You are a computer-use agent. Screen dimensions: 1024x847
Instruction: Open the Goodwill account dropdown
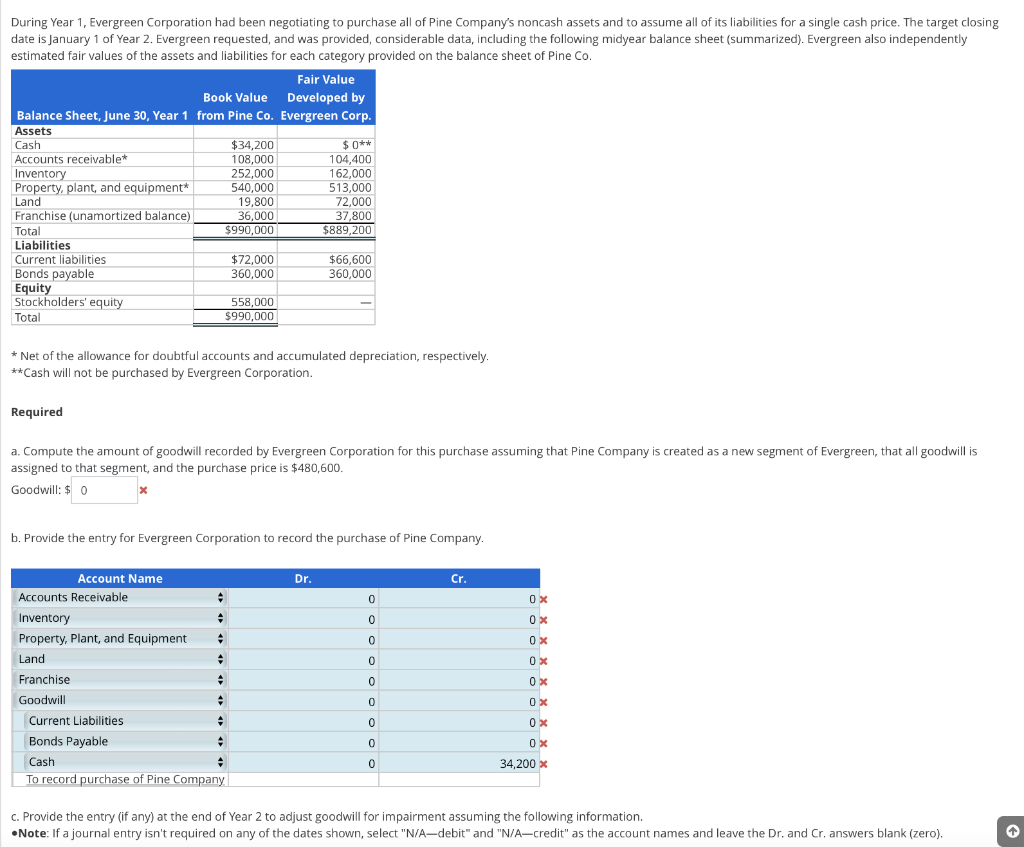(120, 701)
